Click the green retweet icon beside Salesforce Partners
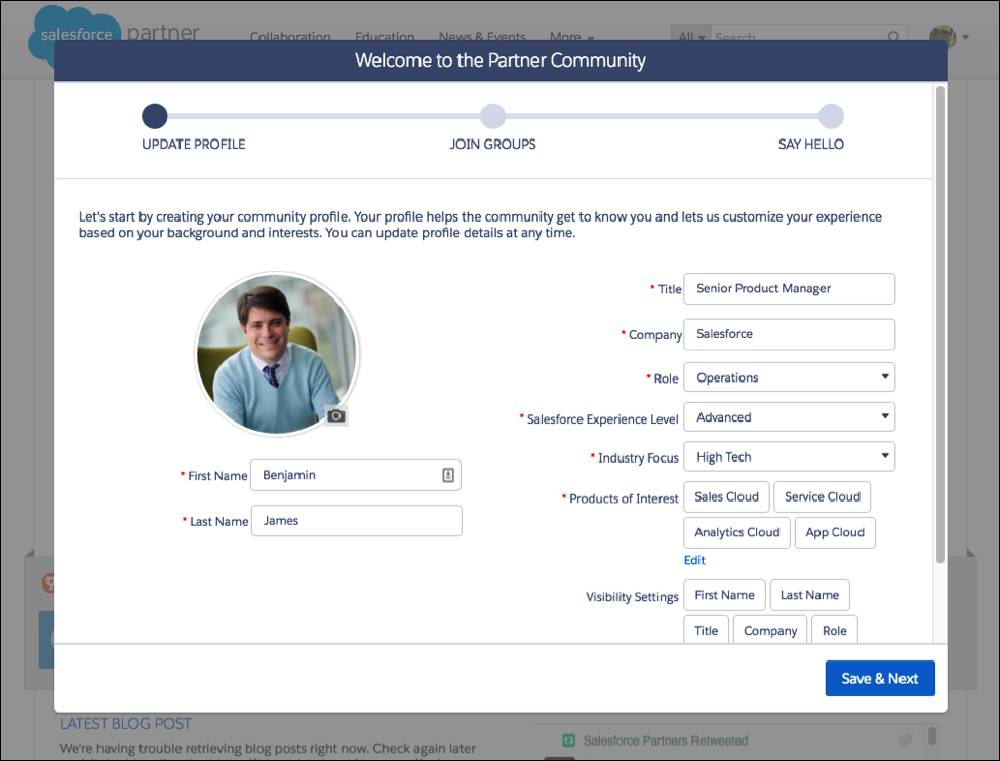Viewport: 1000px width, 761px height. (568, 740)
